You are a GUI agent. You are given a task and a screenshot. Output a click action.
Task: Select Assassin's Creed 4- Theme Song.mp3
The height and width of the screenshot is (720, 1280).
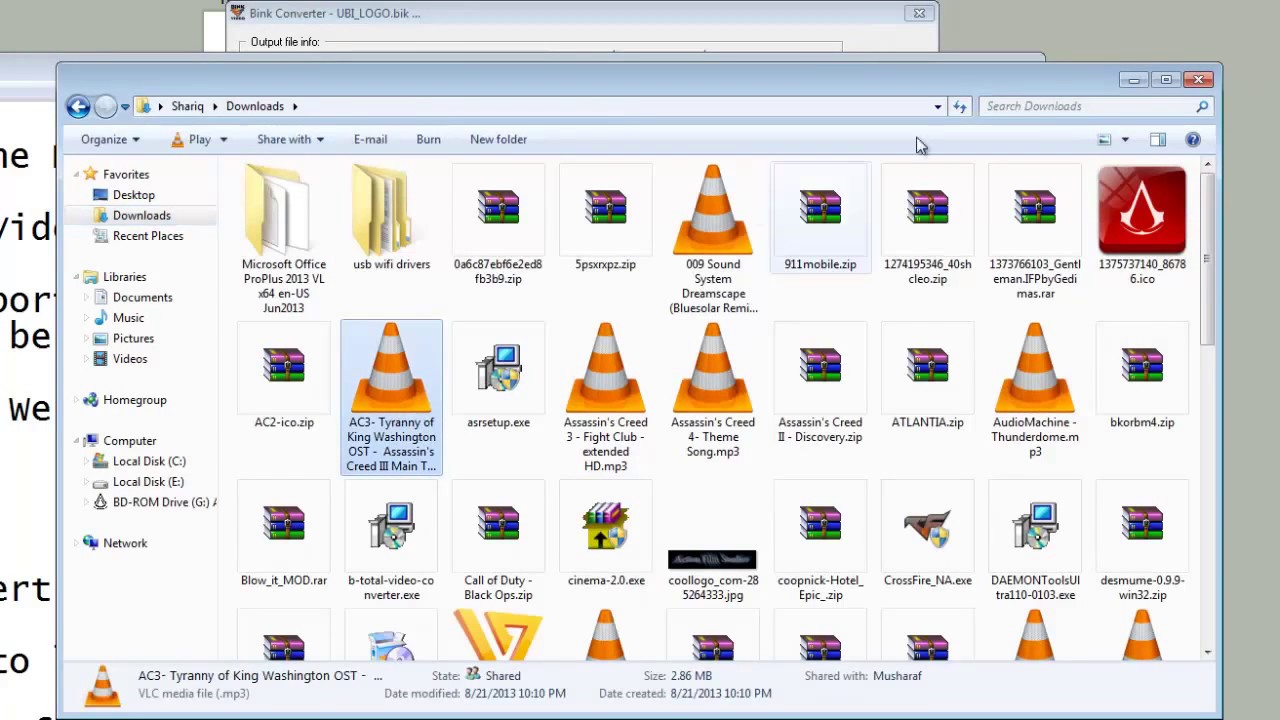713,391
